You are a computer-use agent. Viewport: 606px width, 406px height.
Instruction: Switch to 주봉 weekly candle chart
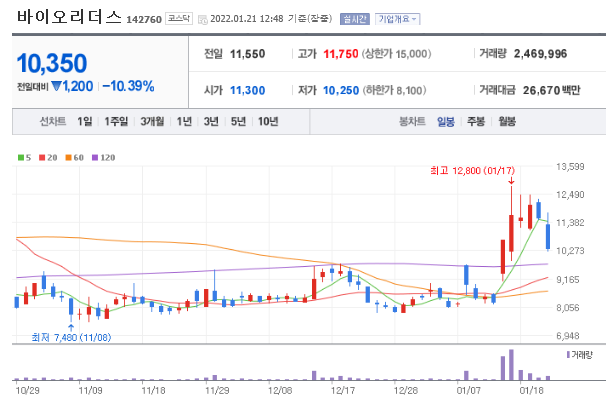coord(476,122)
